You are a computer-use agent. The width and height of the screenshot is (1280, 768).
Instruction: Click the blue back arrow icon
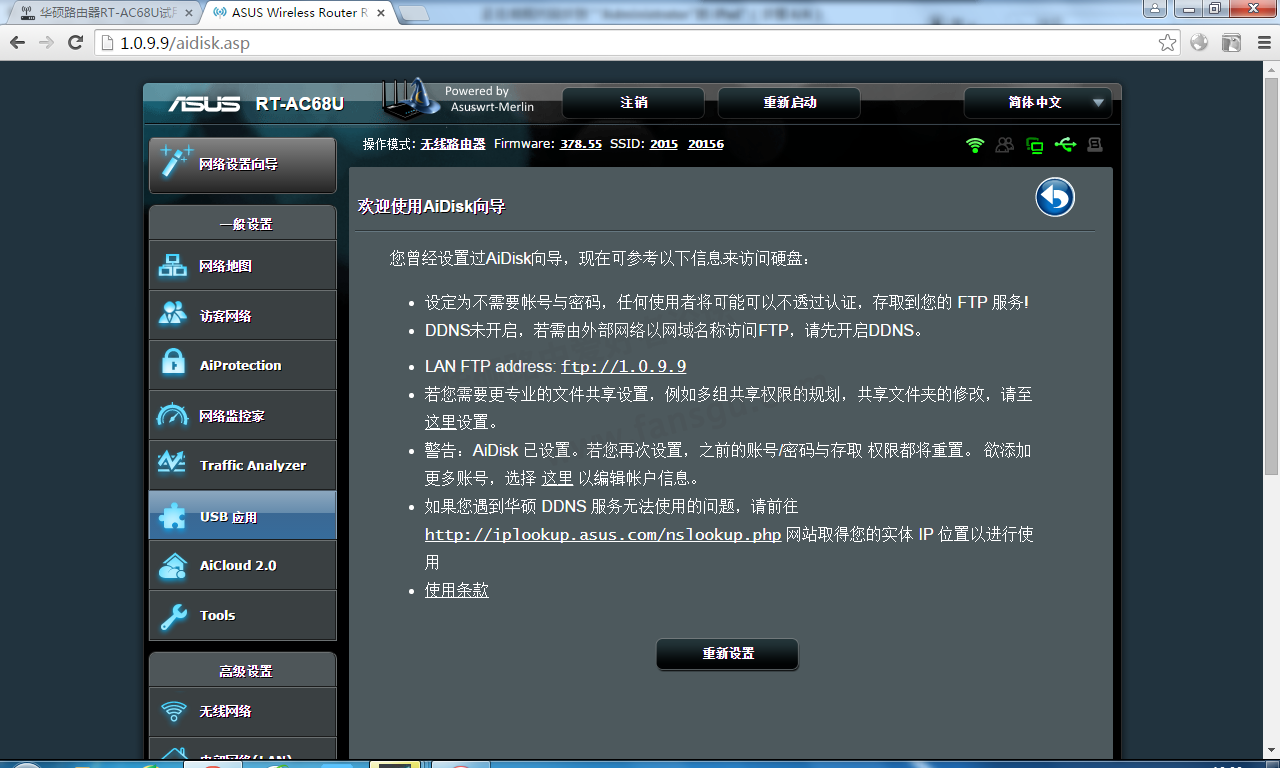tap(1055, 197)
